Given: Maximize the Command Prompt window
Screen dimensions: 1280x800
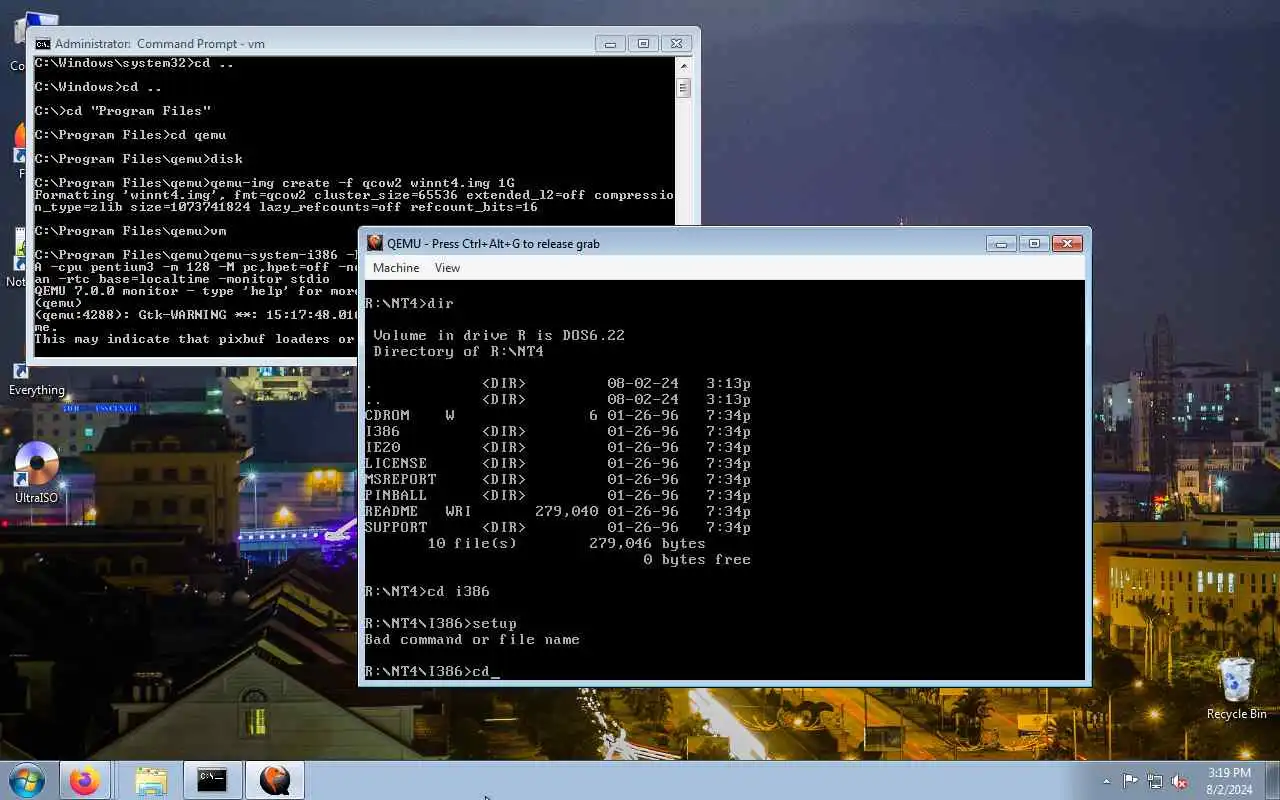Looking at the screenshot, I should click(643, 43).
